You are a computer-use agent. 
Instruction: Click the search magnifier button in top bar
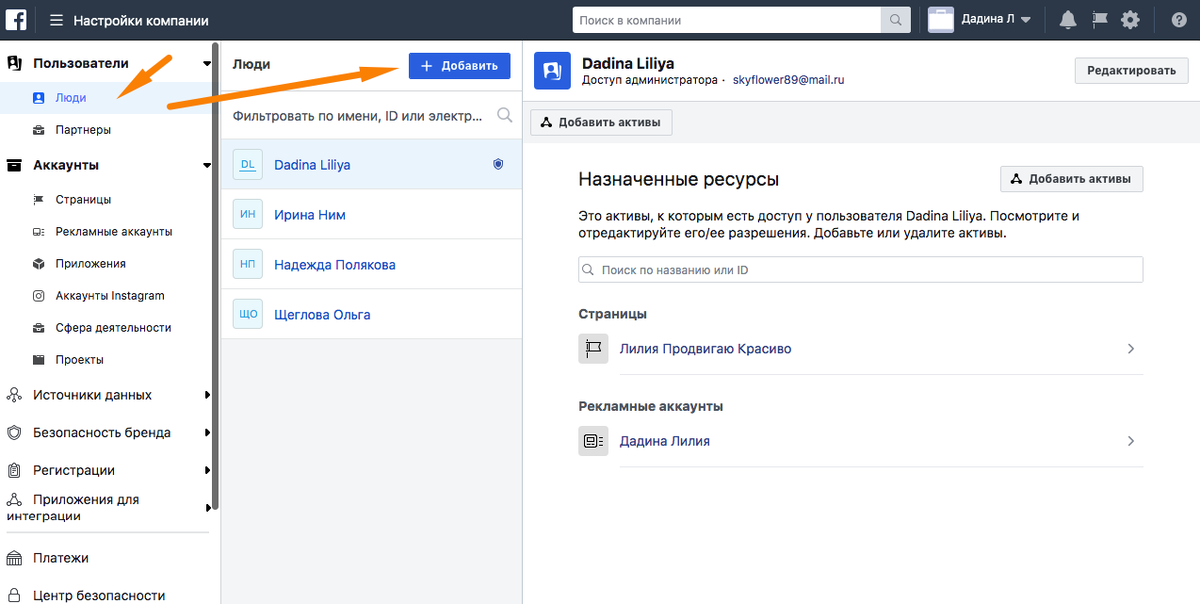(x=895, y=20)
